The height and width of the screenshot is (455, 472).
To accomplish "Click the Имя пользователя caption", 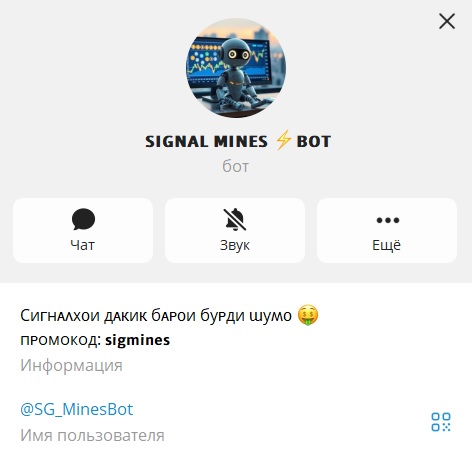I will click(x=92, y=435).
